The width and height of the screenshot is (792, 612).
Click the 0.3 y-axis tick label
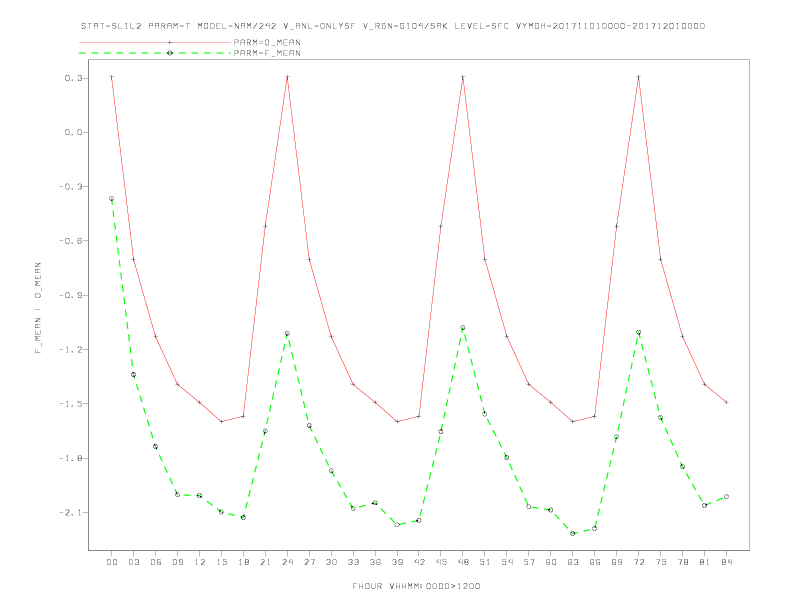(76, 78)
